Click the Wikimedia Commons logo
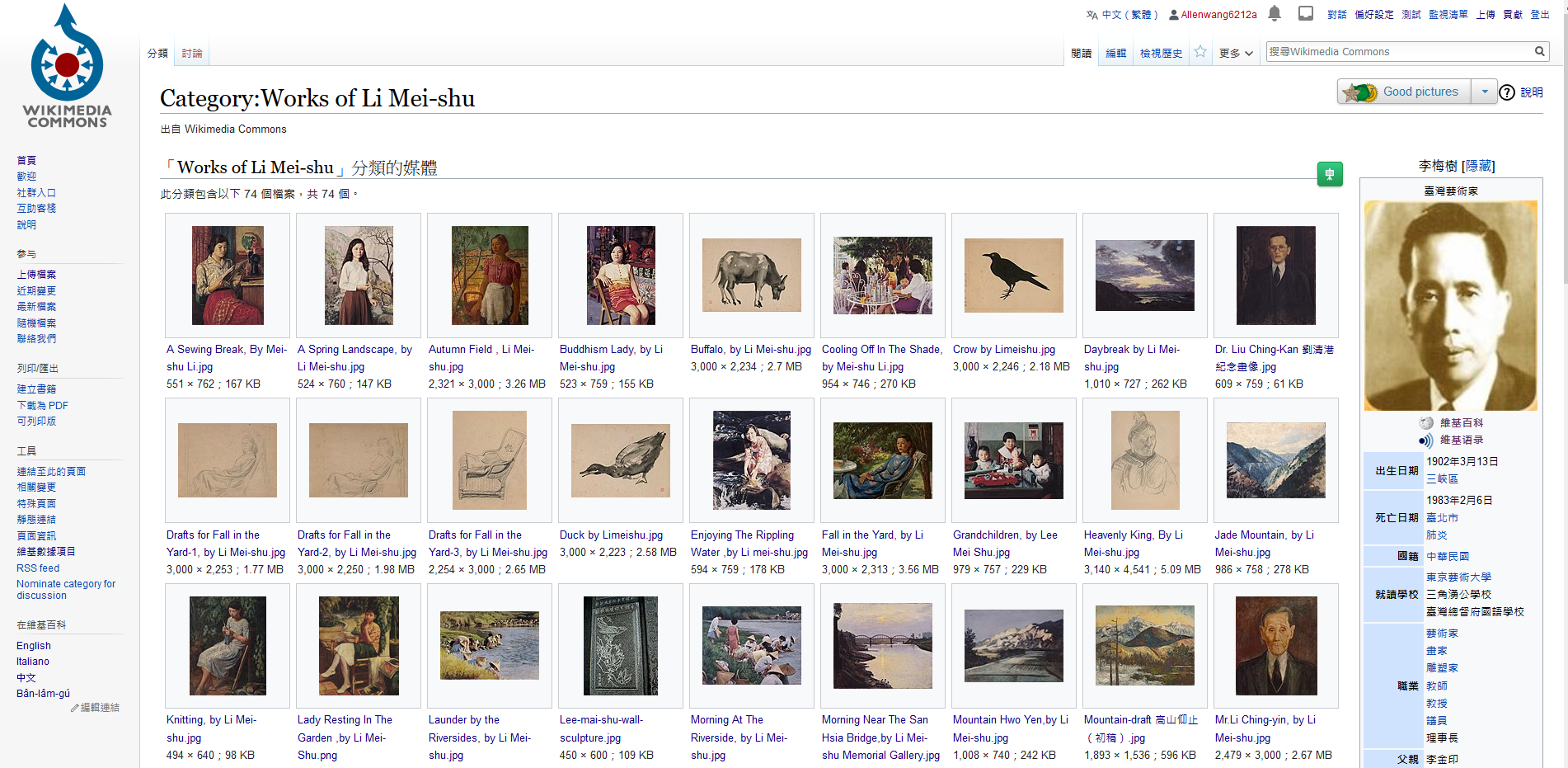The image size is (1568, 768). [68, 66]
